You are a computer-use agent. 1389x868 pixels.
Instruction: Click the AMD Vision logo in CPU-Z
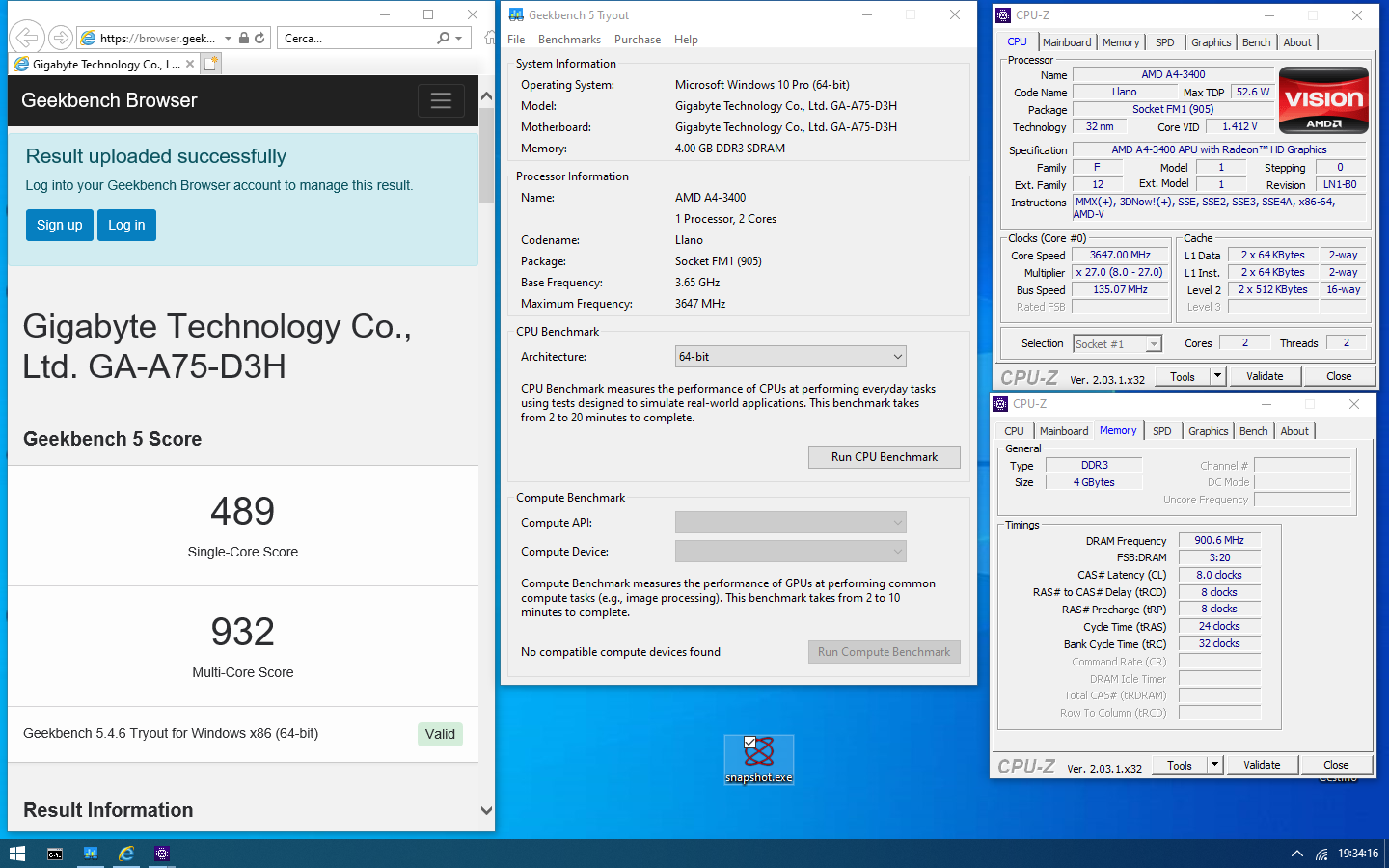point(1323,99)
